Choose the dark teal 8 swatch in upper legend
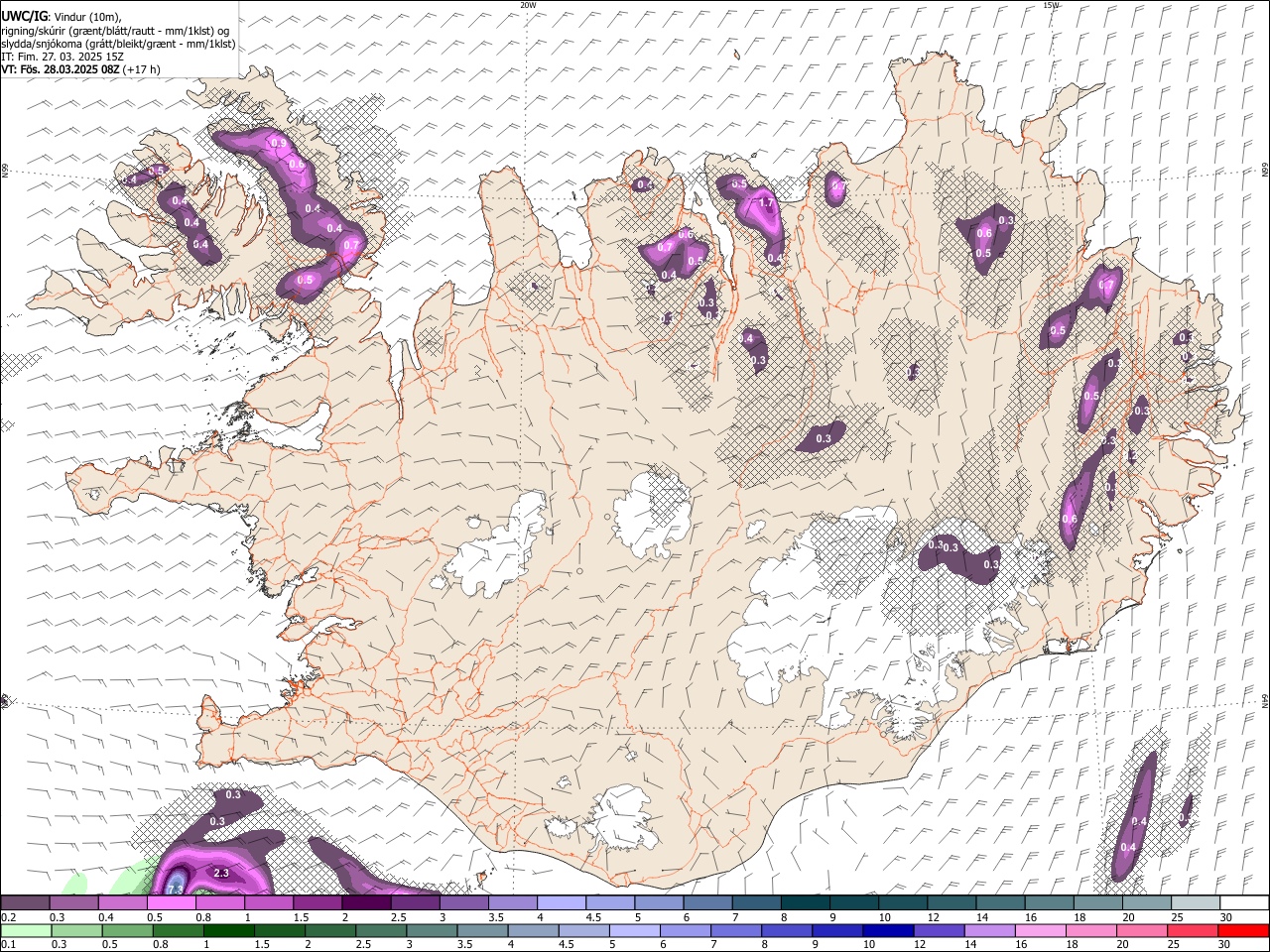 click(806, 903)
